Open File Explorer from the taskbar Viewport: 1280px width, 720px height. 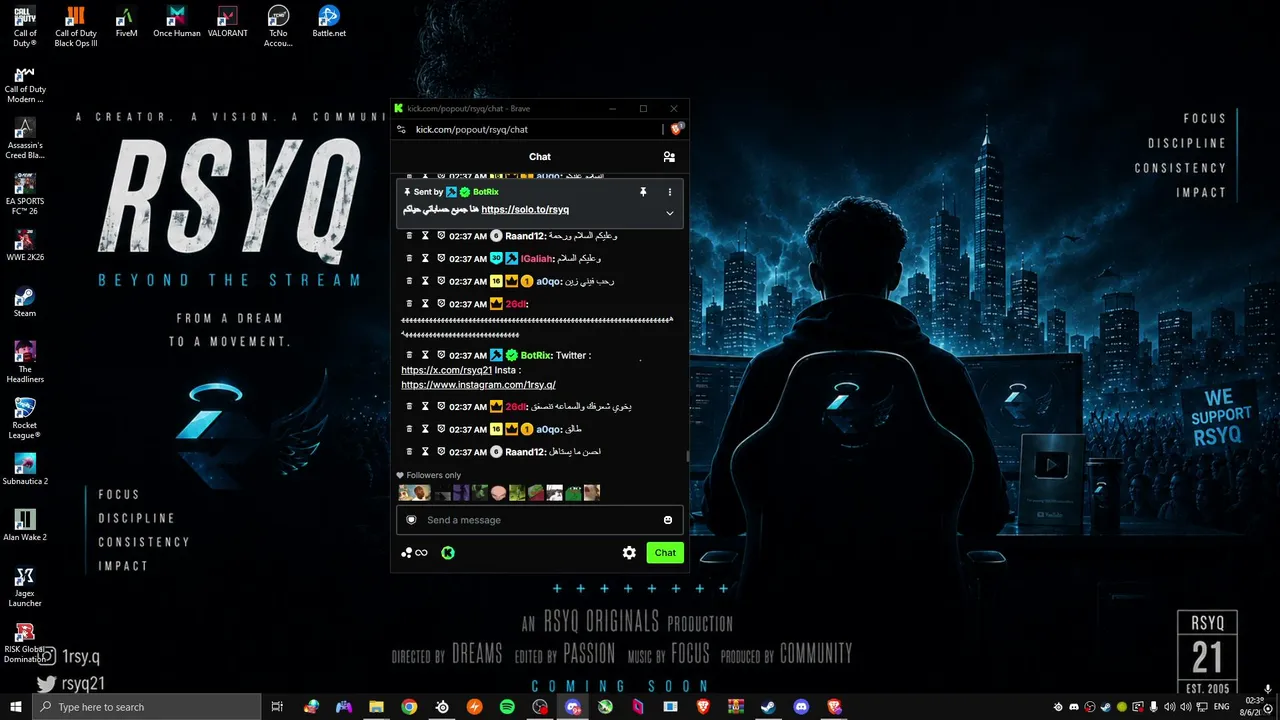376,707
